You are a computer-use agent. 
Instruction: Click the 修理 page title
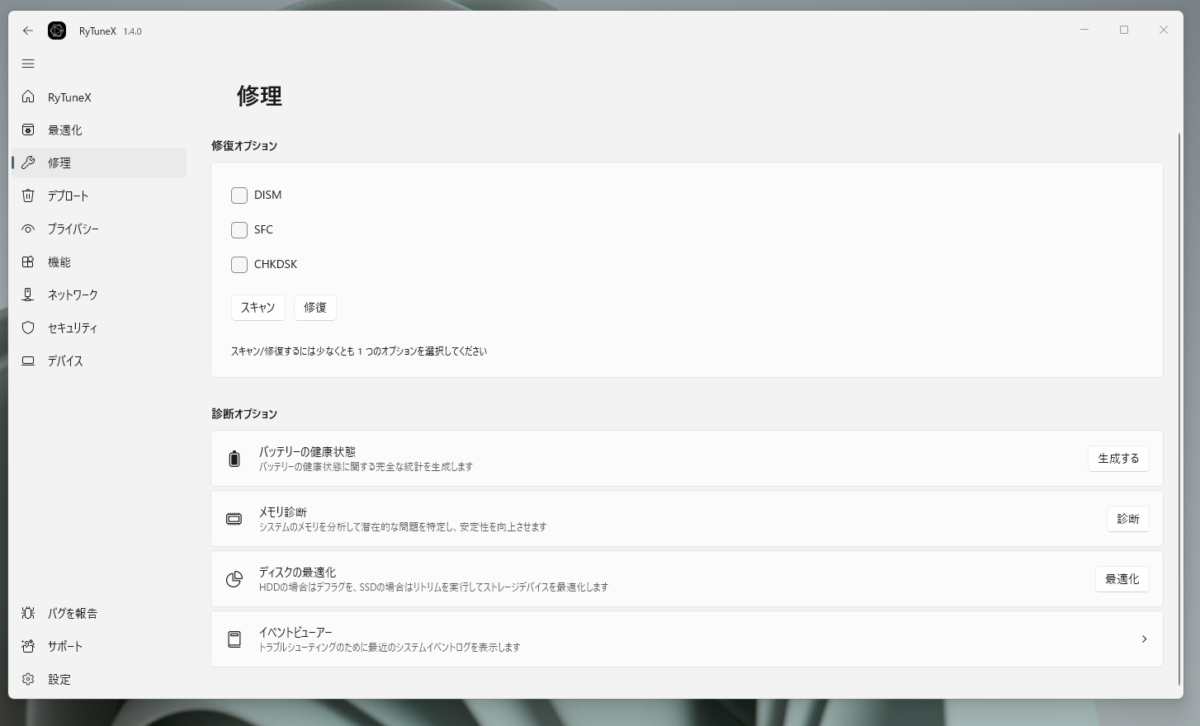(260, 96)
